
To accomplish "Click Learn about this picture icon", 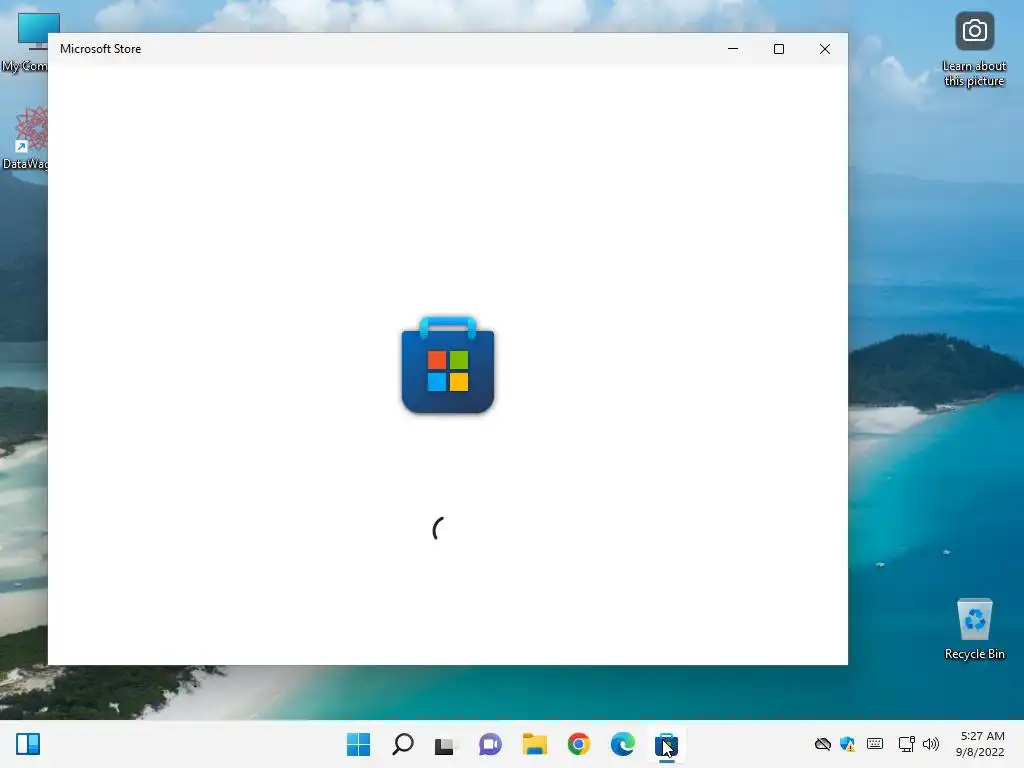I will click(x=974, y=50).
